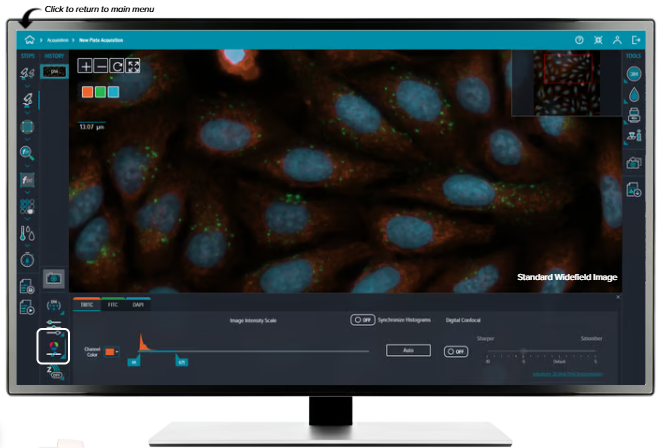Open the user profile icon
The width and height of the screenshot is (663, 448).
[617, 40]
